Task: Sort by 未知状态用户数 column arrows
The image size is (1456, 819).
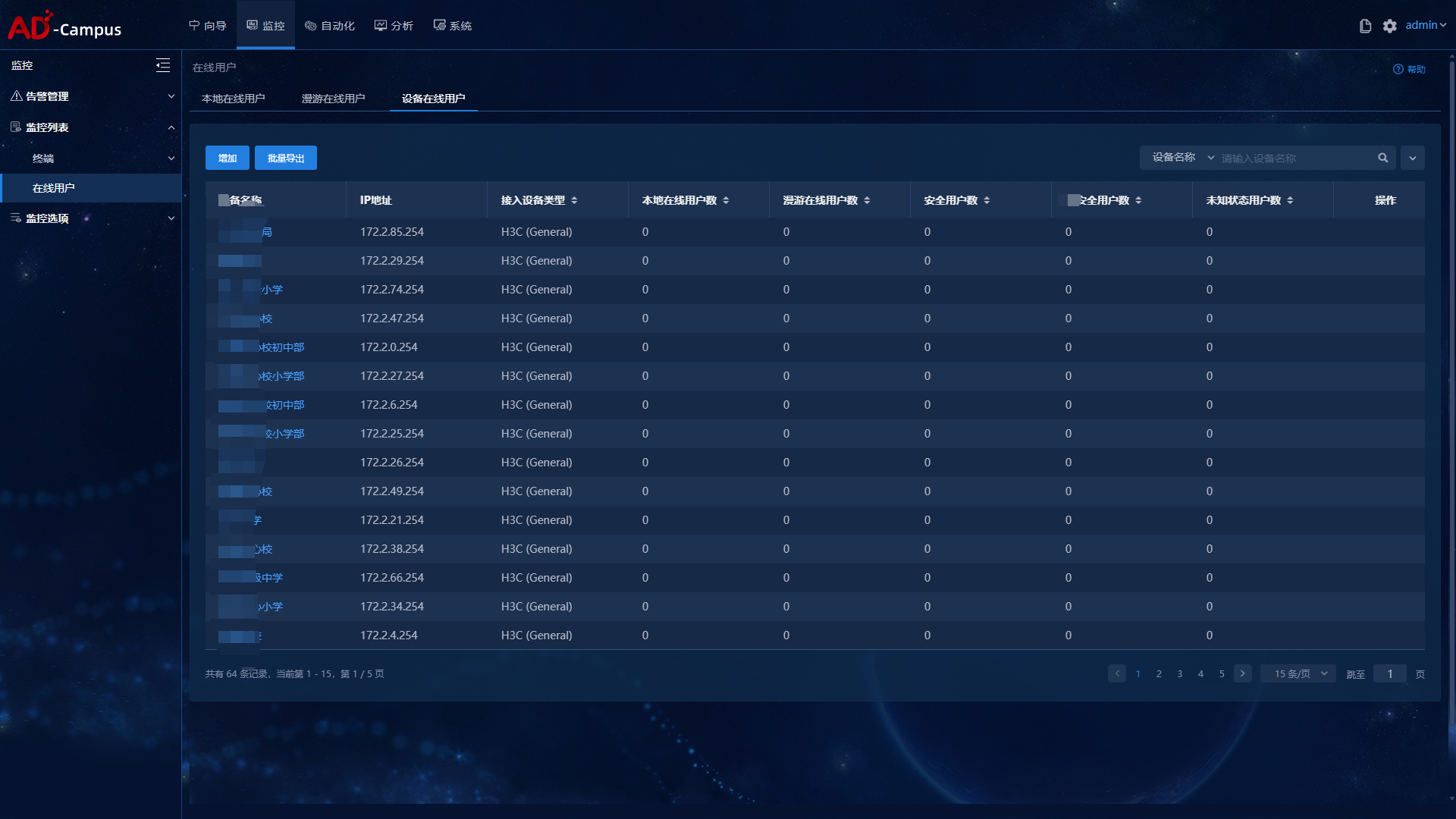Action: 1290,200
